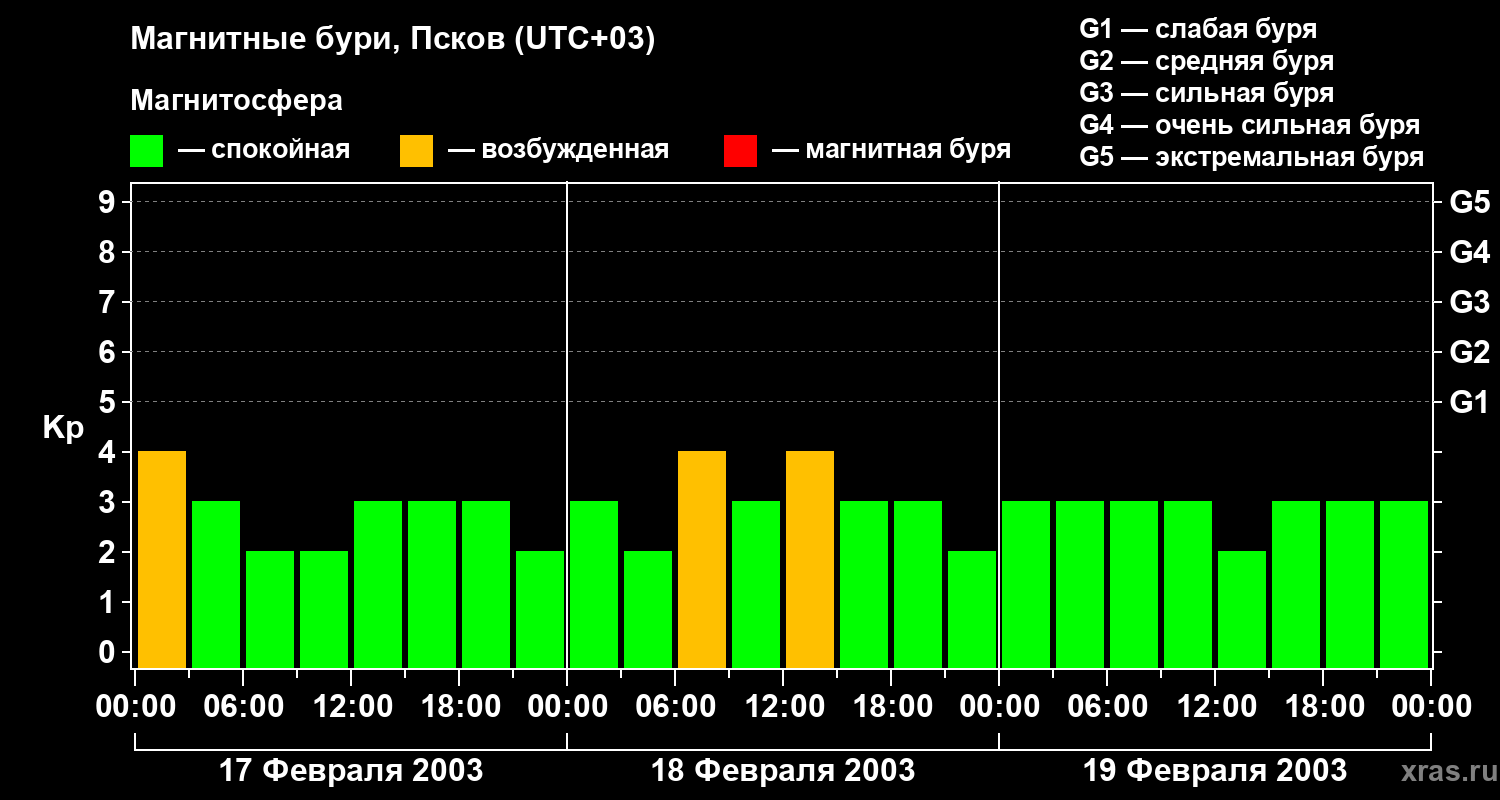Click the "18 Февраля 2003" date label
This screenshot has width=1500, height=800.
tap(782, 771)
